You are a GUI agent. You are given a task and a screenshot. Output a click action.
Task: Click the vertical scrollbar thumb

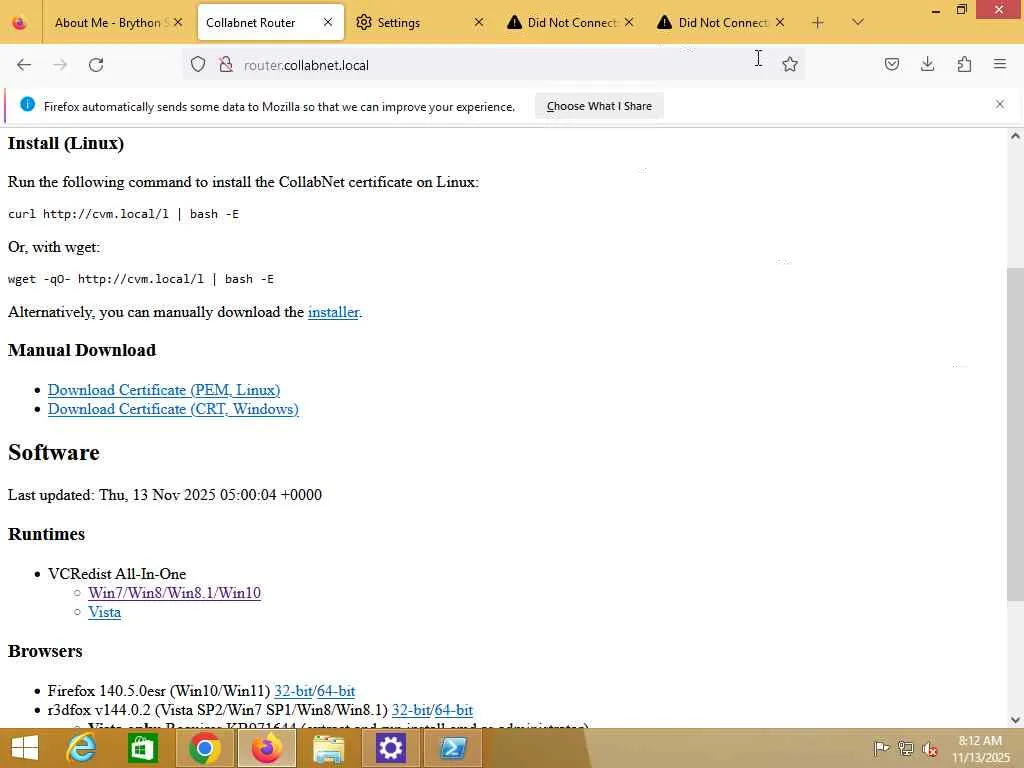coord(1015,434)
